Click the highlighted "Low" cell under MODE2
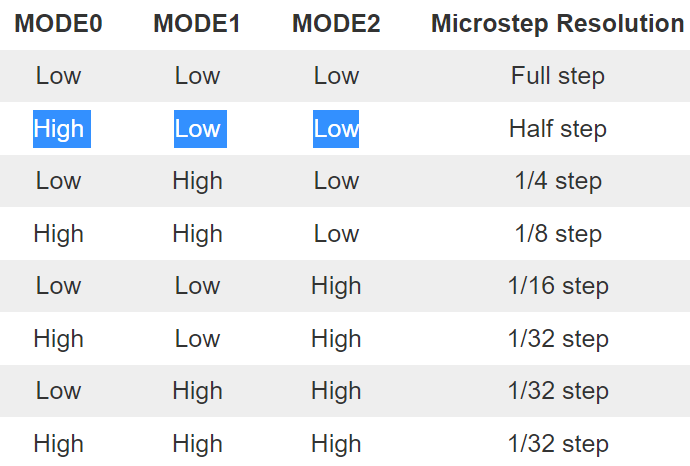 tap(336, 129)
